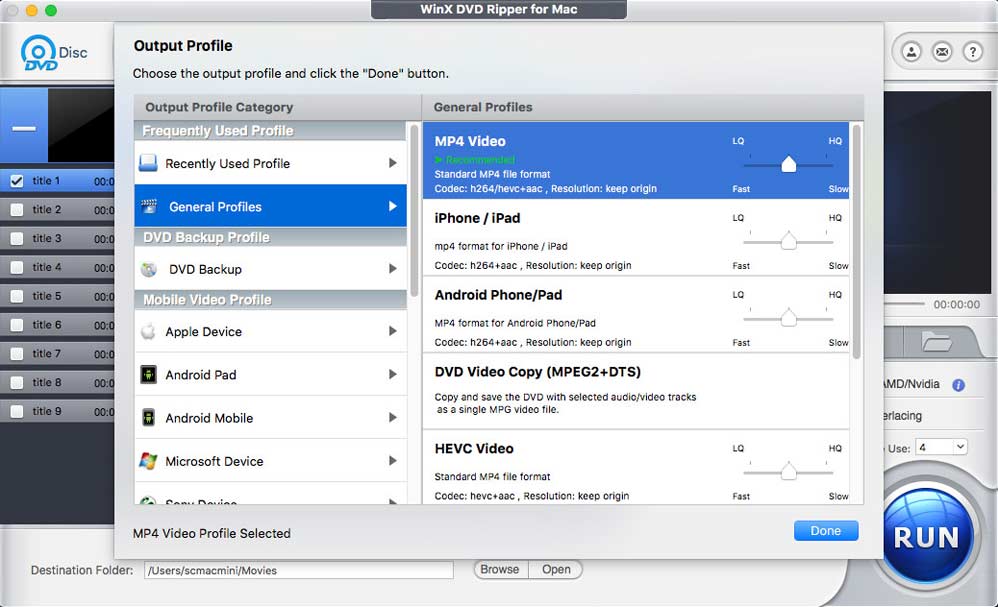The image size is (998, 607).
Task: Adjust the iPhone / iPad quality slider
Action: (788, 241)
